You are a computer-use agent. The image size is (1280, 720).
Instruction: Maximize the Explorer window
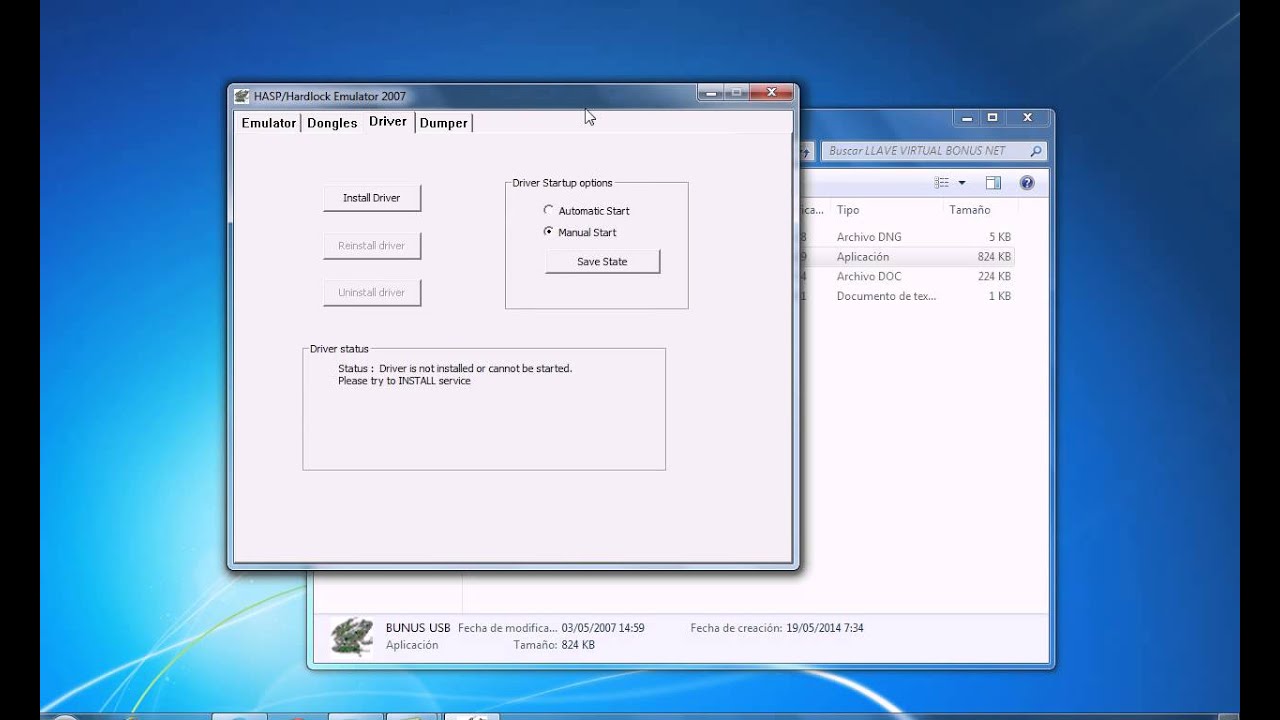(993, 118)
